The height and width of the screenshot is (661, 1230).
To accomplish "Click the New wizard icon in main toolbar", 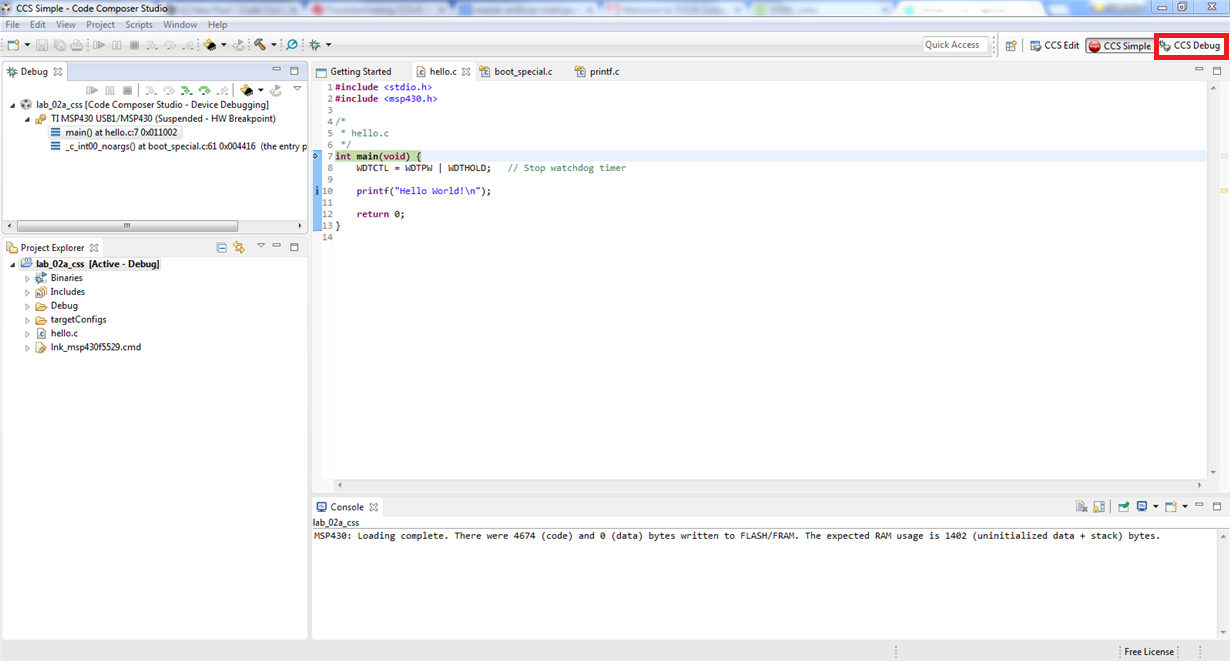I will [x=13, y=45].
